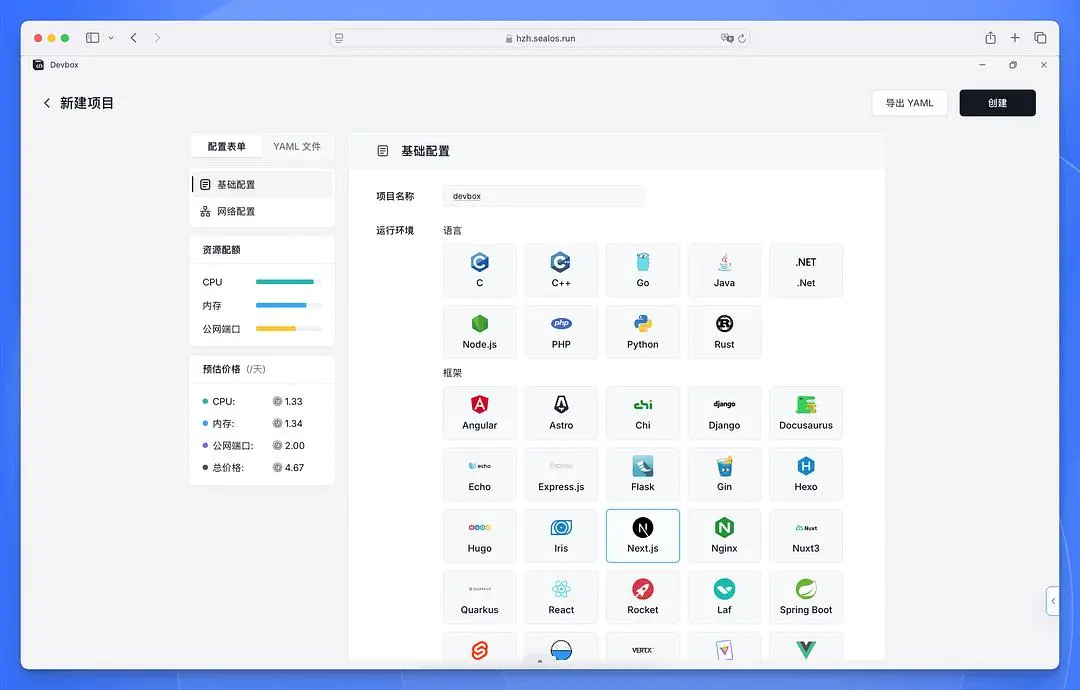Choose the Go runtime card
The image size is (1080, 690).
[643, 270]
